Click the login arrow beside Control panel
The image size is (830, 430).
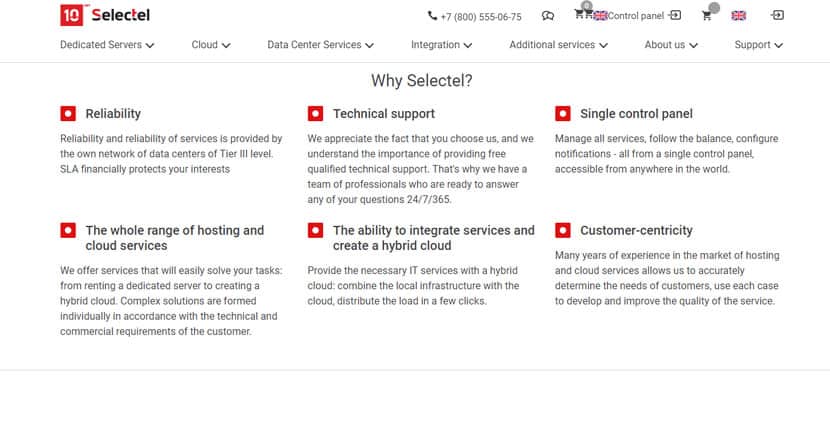point(675,15)
